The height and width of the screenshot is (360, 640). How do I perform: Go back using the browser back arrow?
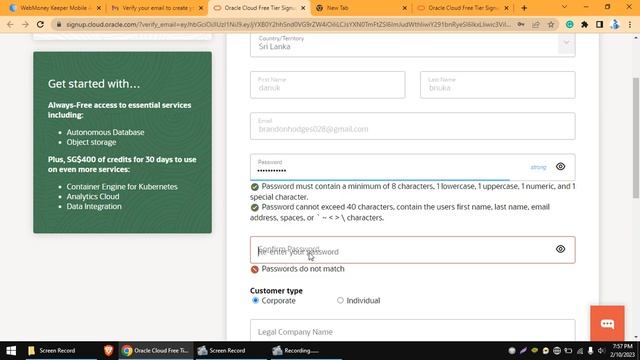coord(10,24)
